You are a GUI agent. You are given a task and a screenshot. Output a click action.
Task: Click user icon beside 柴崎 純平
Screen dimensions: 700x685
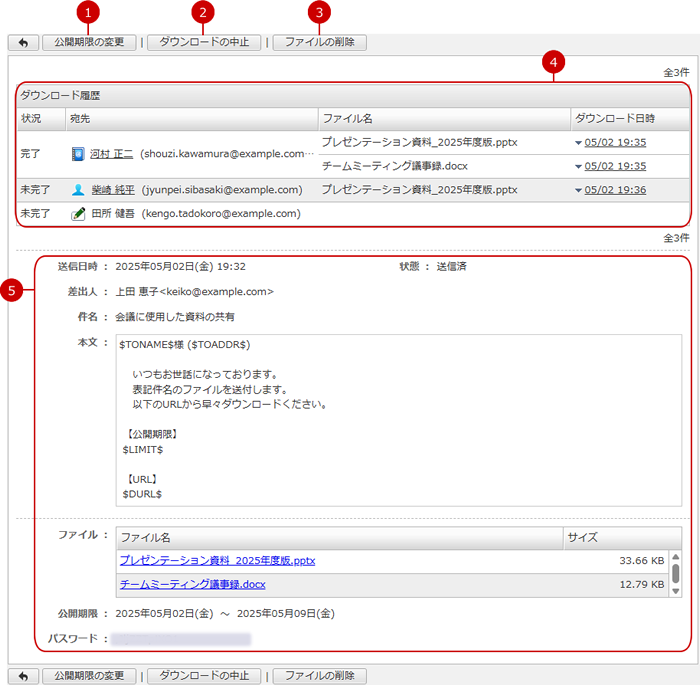coord(78,190)
